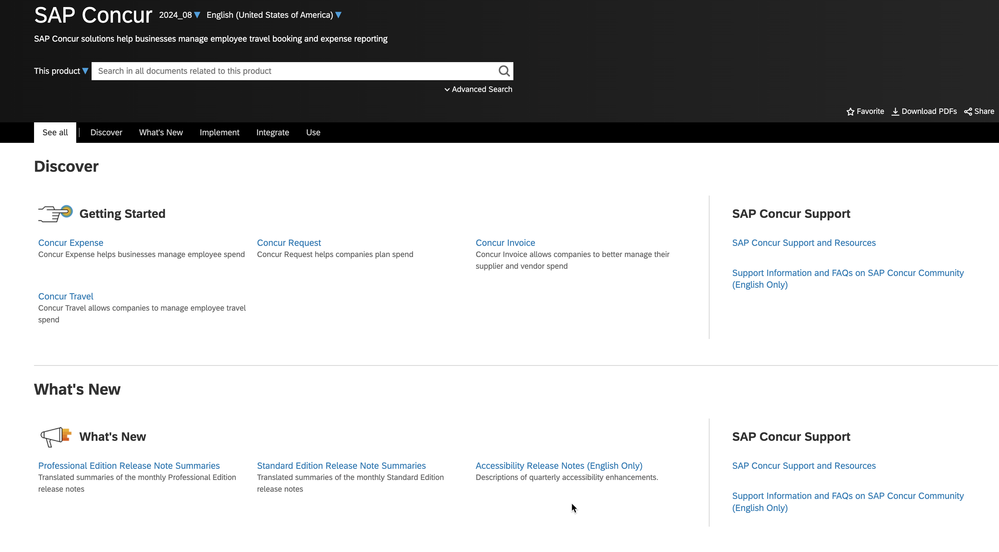The image size is (999, 552).
Task: Open Professional Edition Release Note Summaries
Action: pyautogui.click(x=129, y=466)
